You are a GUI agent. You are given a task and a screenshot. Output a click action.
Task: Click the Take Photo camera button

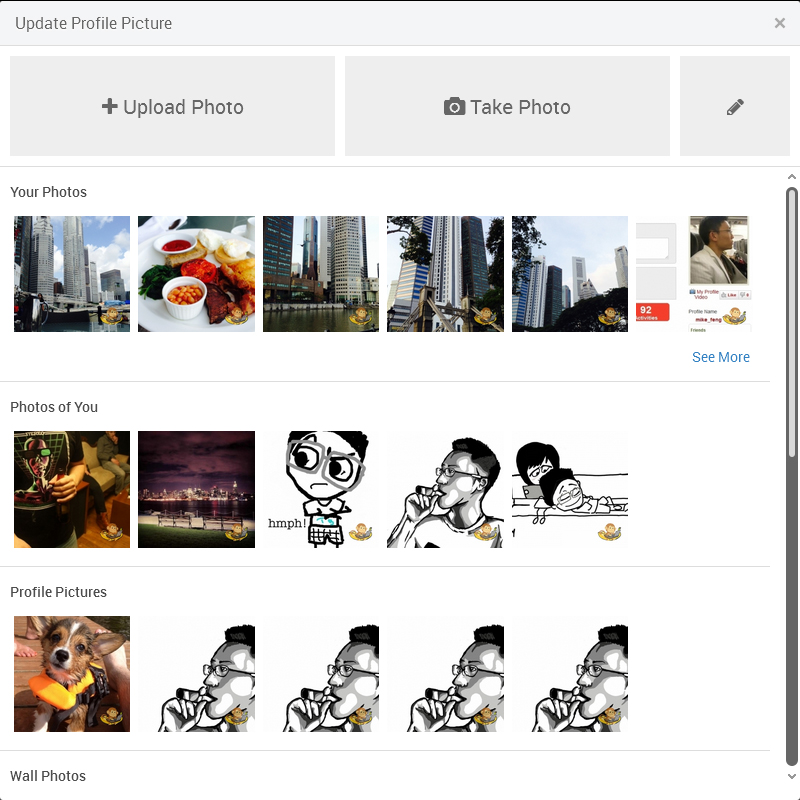[507, 106]
